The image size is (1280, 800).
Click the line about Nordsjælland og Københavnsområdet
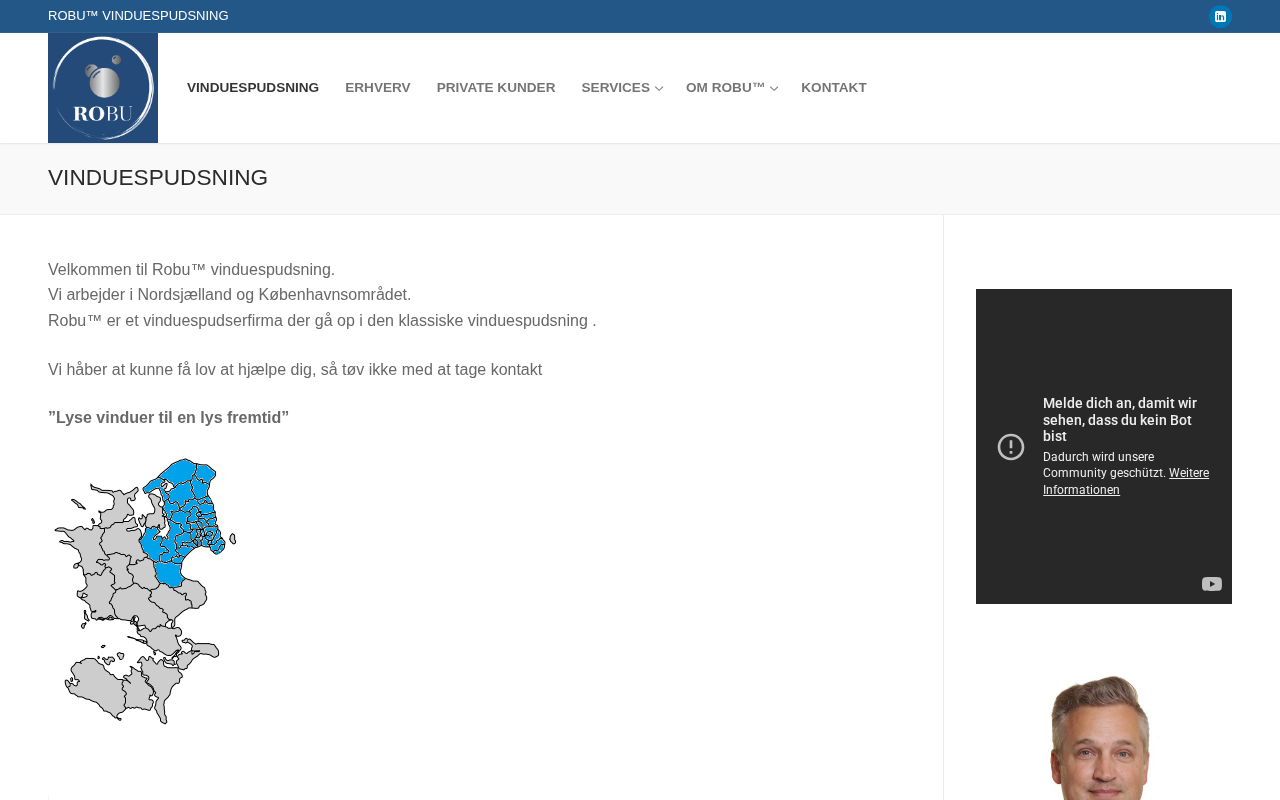230,295
